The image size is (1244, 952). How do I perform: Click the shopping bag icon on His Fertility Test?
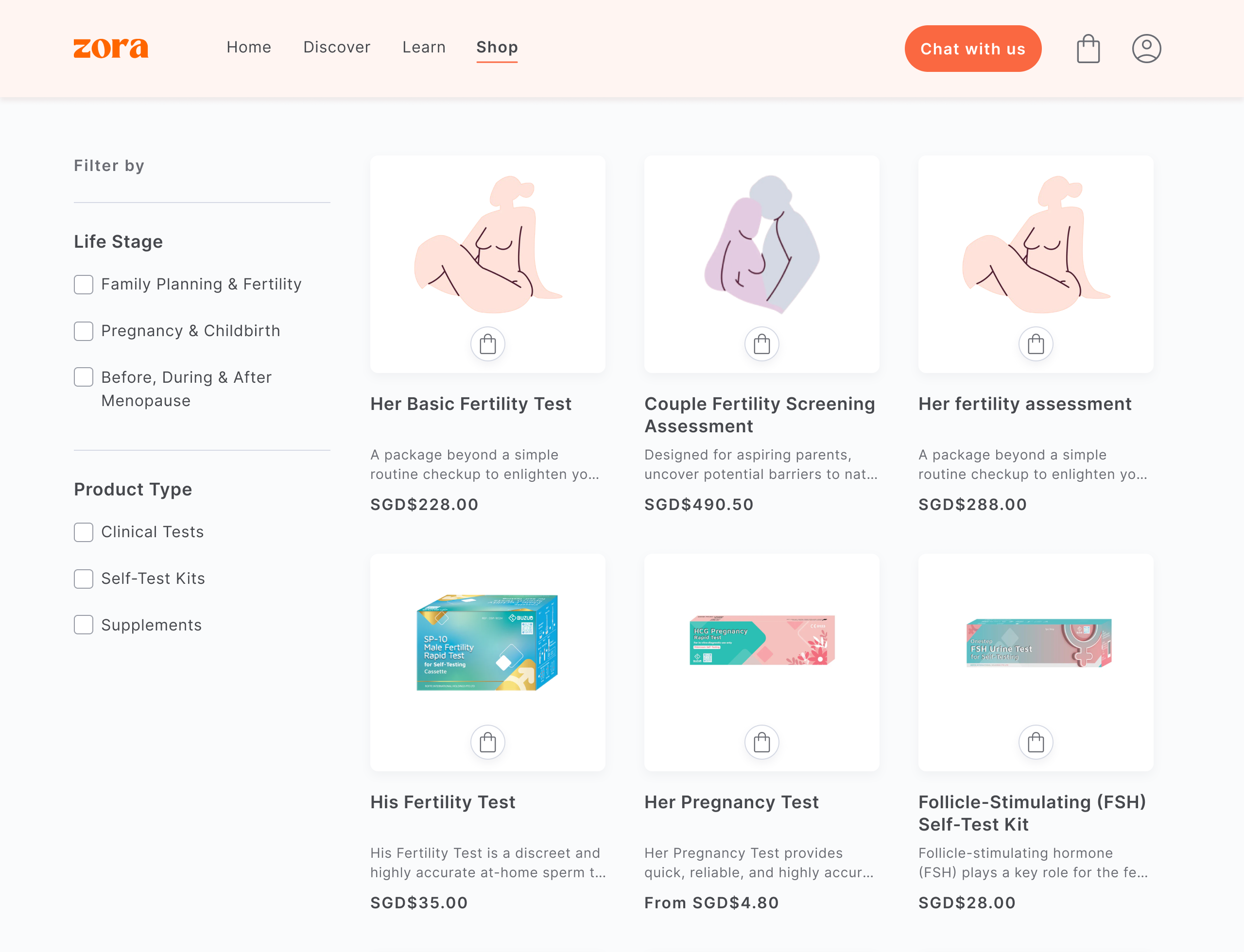click(488, 742)
